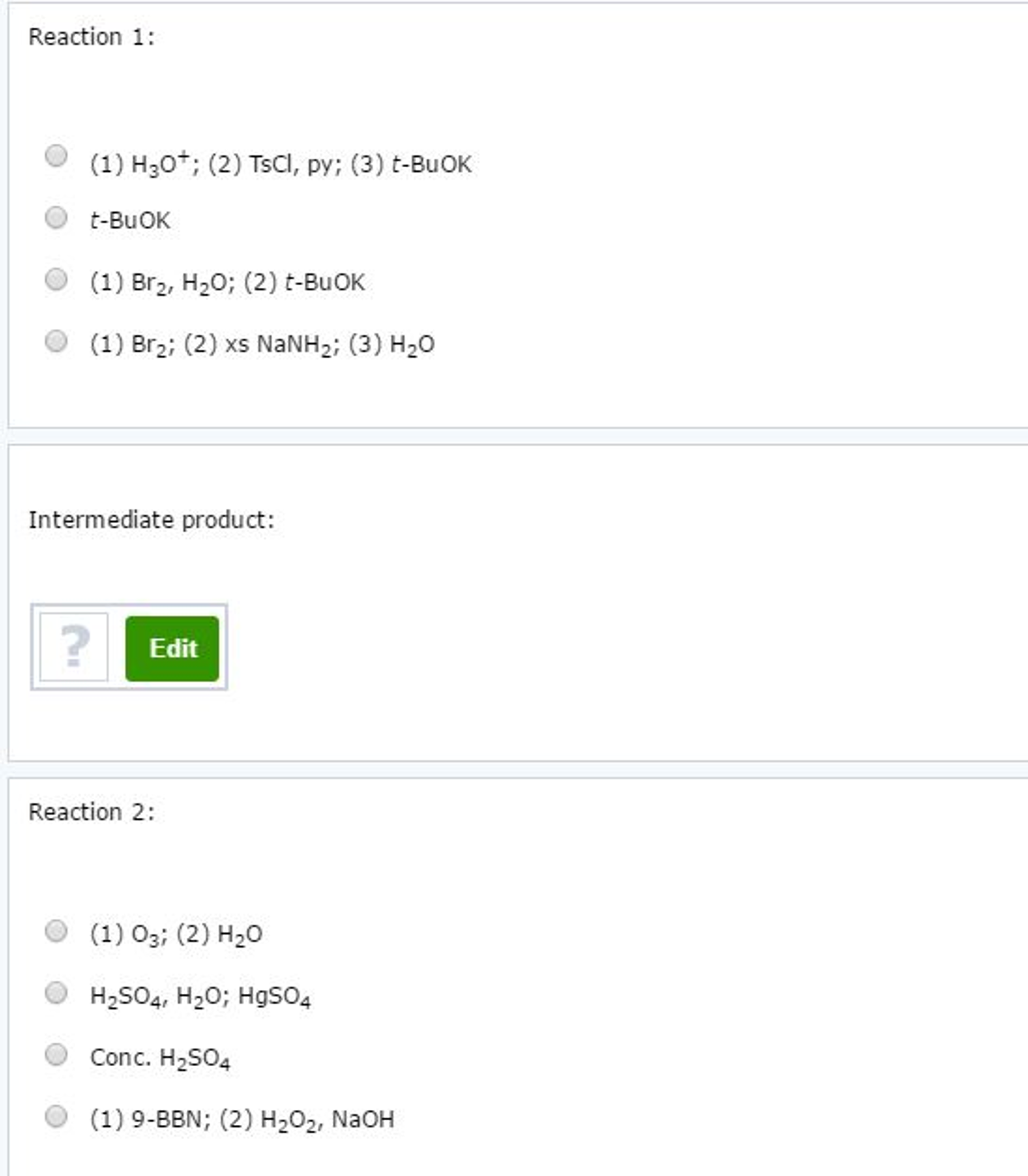This screenshot has width=1028, height=1176.
Task: Click the lone "t-BuOK" answer label
Action: (x=130, y=221)
